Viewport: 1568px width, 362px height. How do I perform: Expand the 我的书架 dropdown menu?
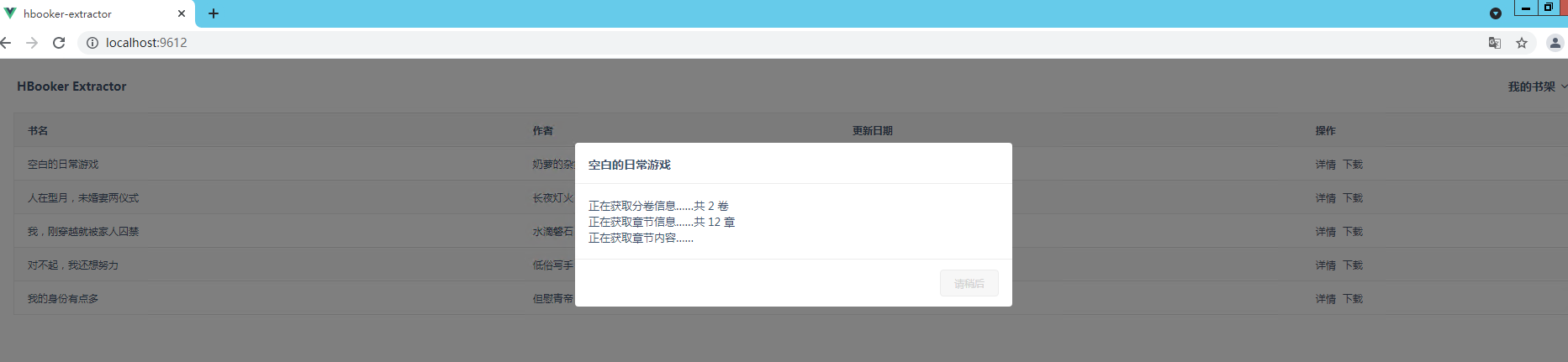[1537, 87]
